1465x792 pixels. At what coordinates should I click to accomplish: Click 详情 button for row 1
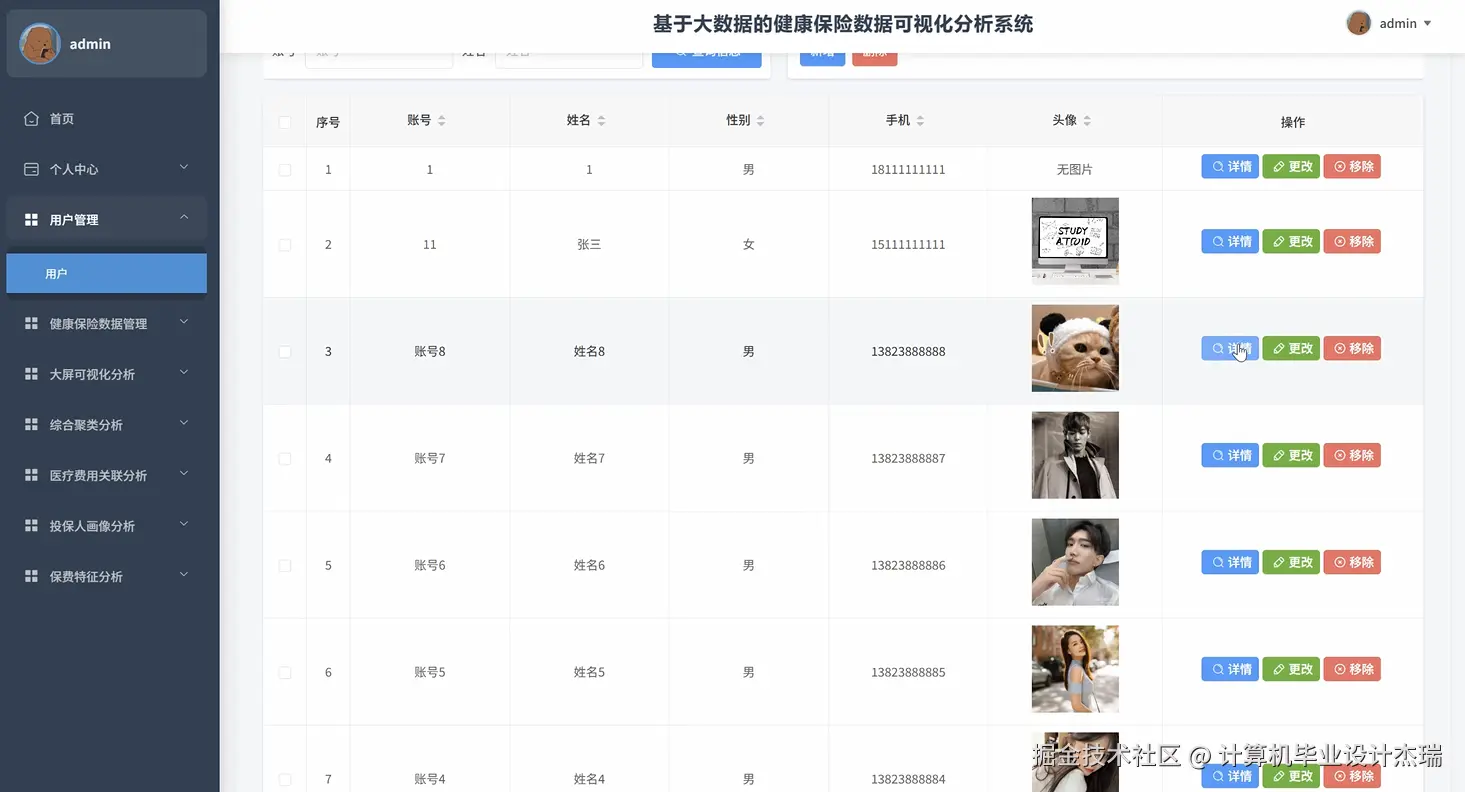[1230, 167]
